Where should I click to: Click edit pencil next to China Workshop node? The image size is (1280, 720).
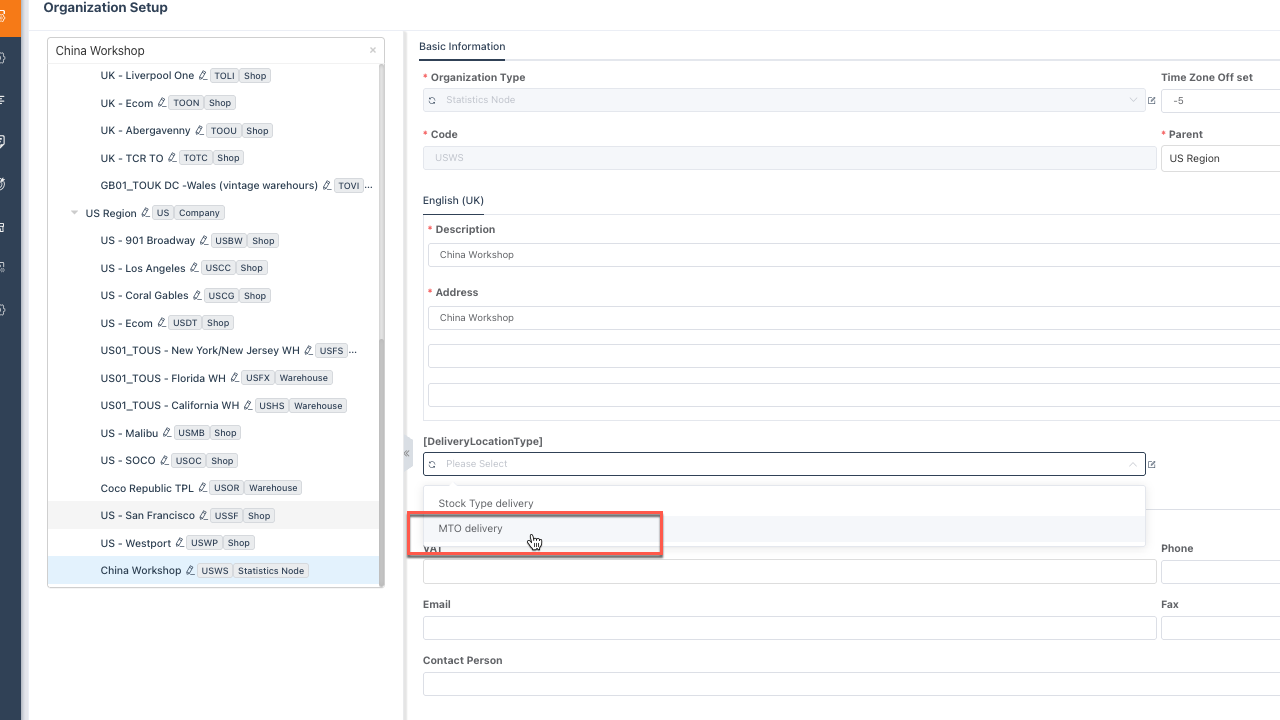tap(190, 571)
